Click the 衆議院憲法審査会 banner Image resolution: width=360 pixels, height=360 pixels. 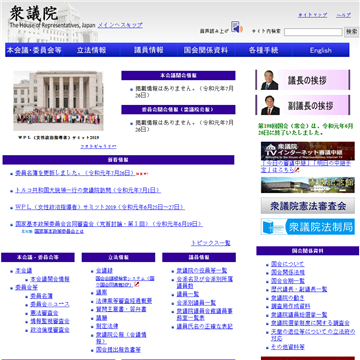308,206
